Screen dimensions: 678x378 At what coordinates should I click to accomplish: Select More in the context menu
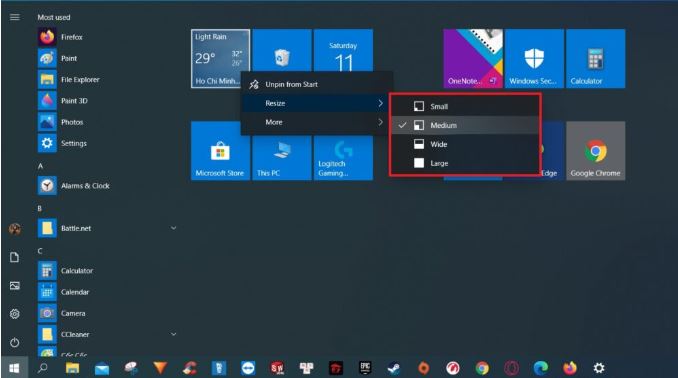click(x=317, y=122)
